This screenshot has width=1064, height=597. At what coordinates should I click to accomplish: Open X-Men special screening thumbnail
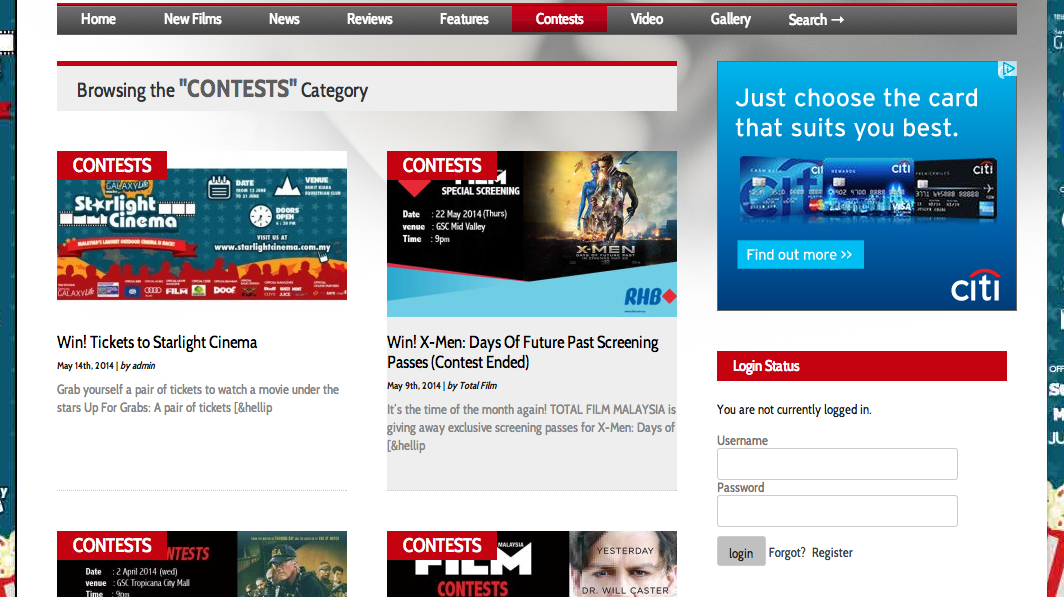pyautogui.click(x=531, y=233)
